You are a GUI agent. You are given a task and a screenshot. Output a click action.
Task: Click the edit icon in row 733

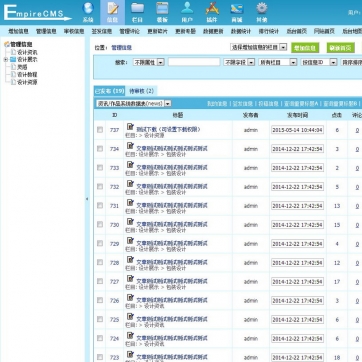click(130, 165)
